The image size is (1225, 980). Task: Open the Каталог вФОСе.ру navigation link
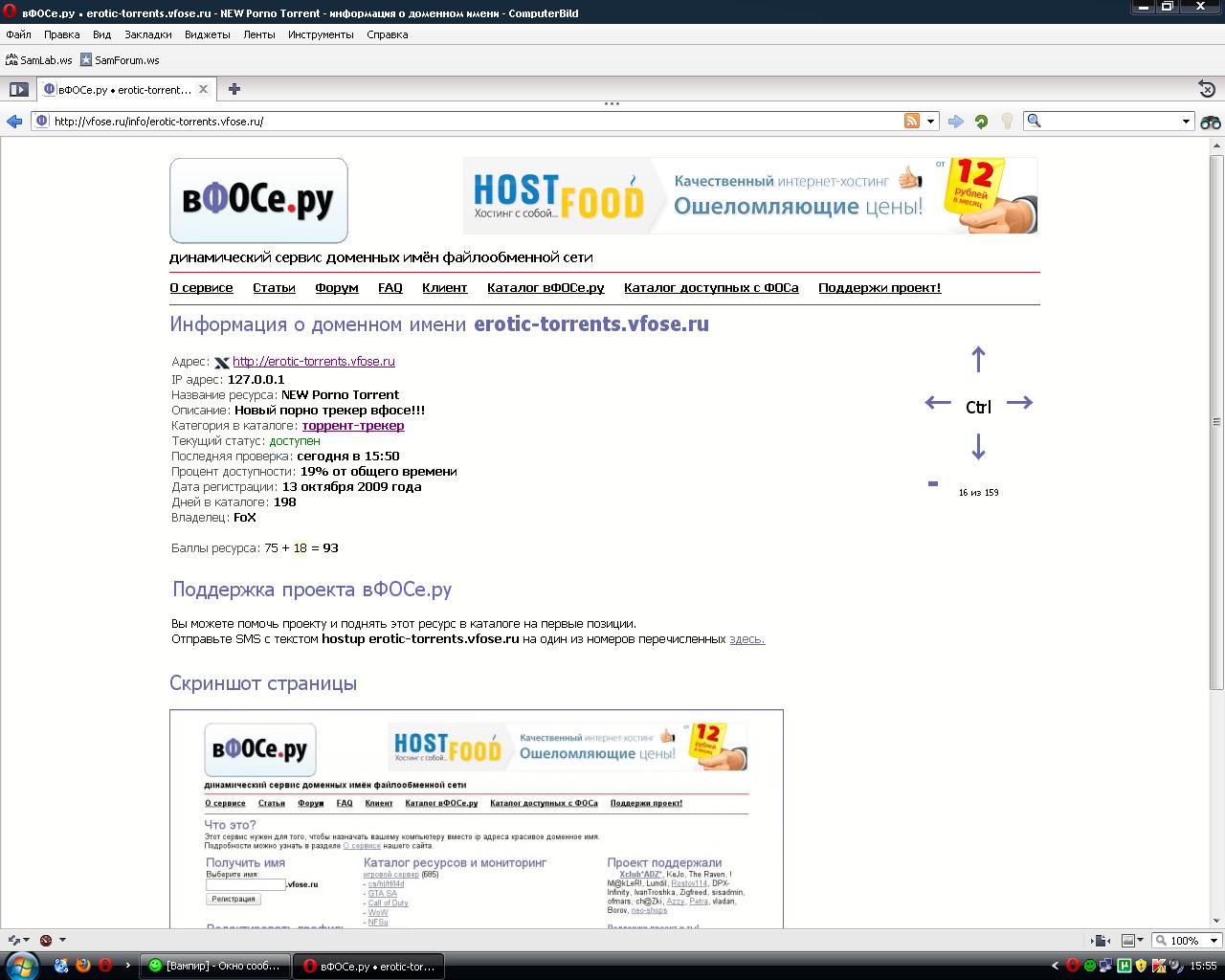pyautogui.click(x=546, y=288)
